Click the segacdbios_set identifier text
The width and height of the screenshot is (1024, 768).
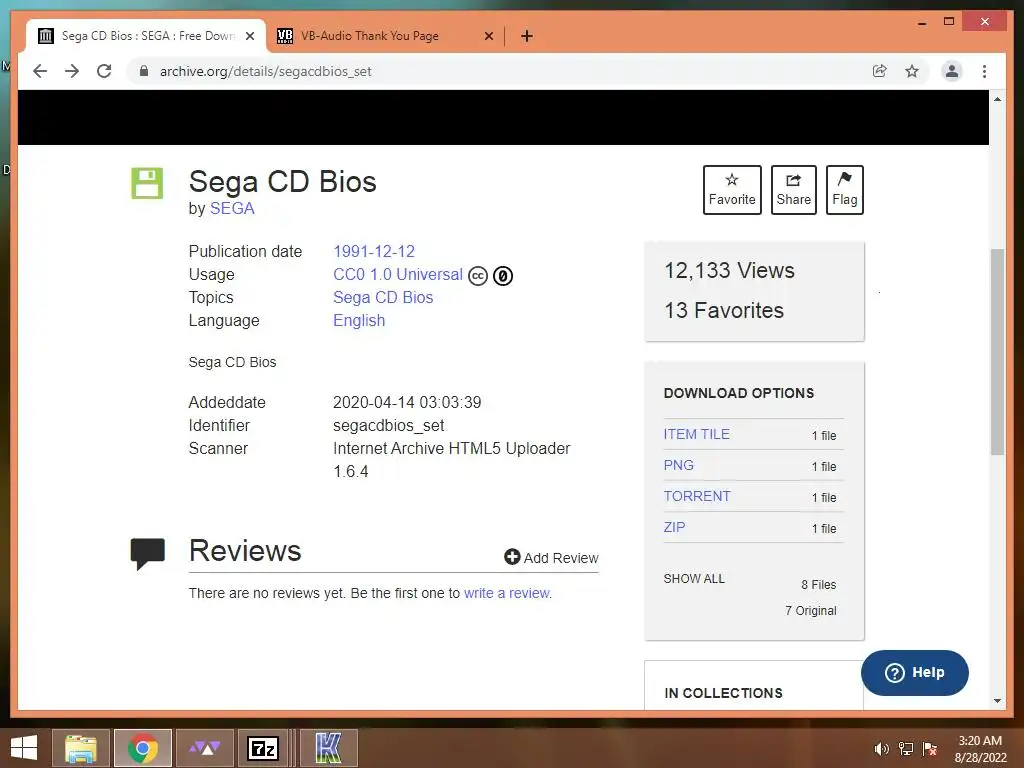tap(389, 426)
